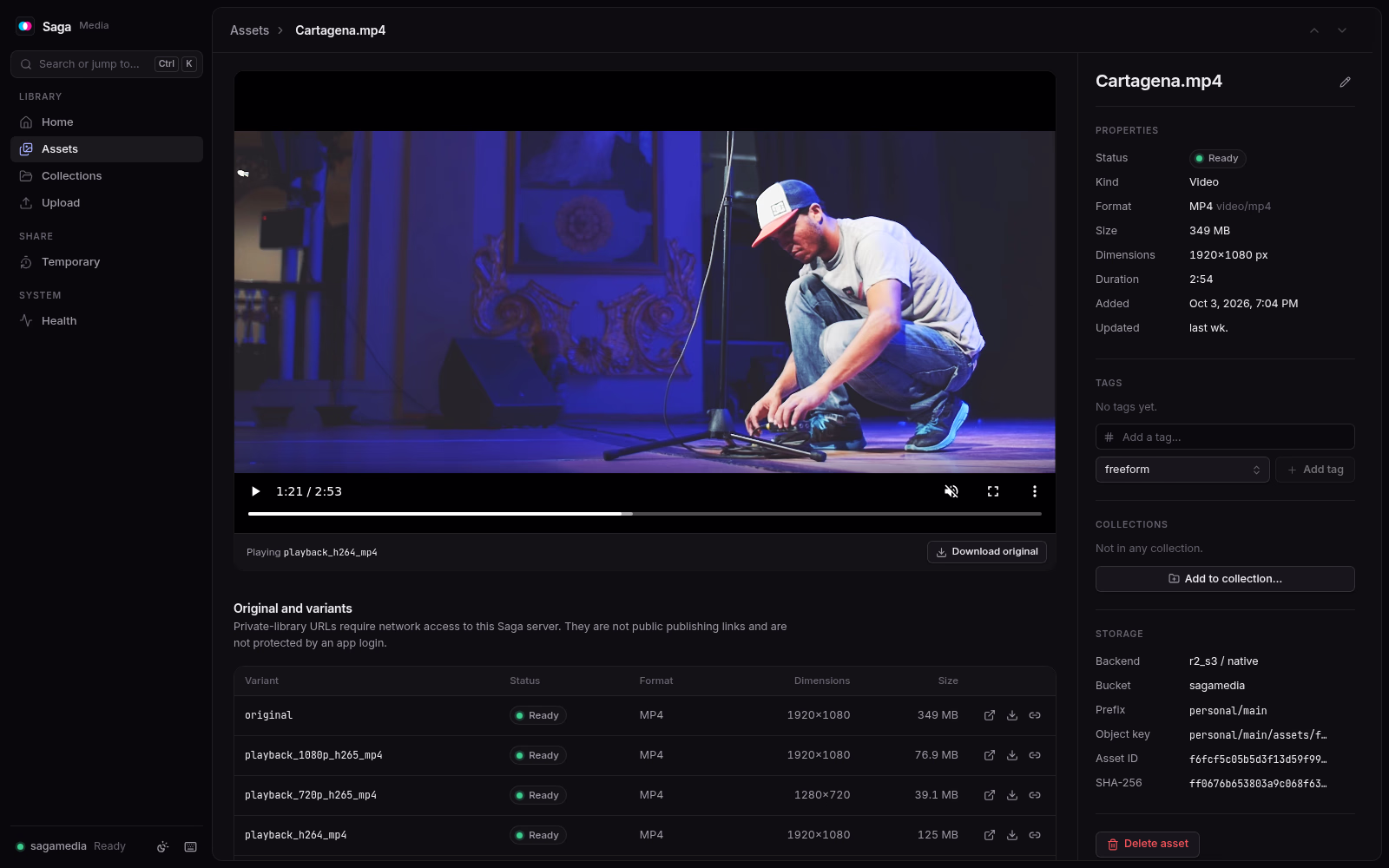
Task: Open the System Health page
Action: 107,321
